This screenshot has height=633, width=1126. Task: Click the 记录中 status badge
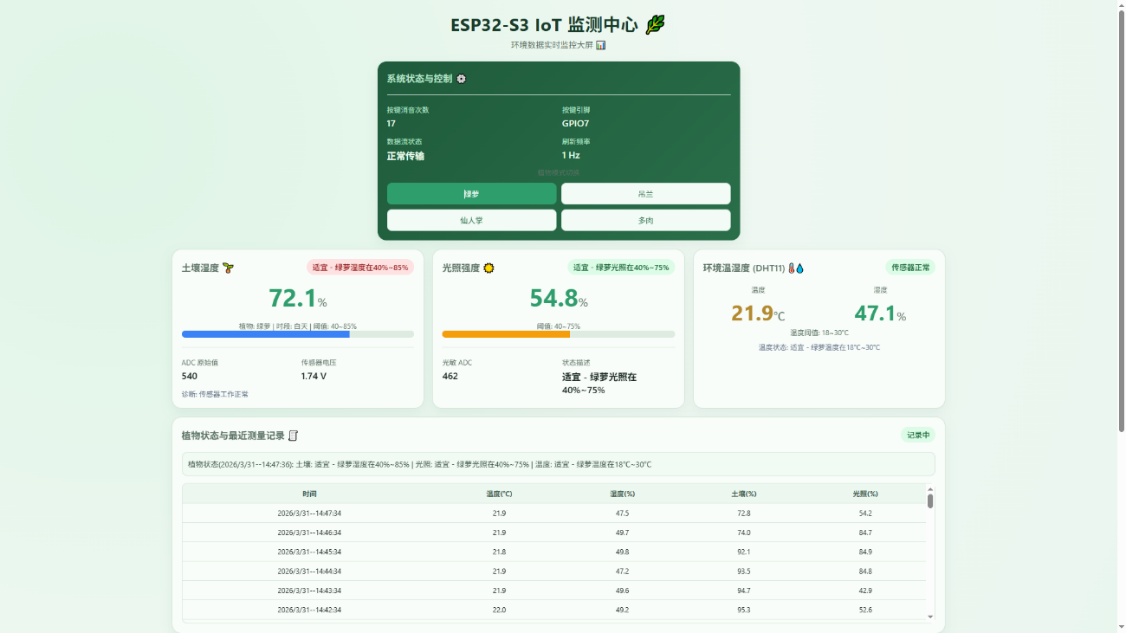917,435
